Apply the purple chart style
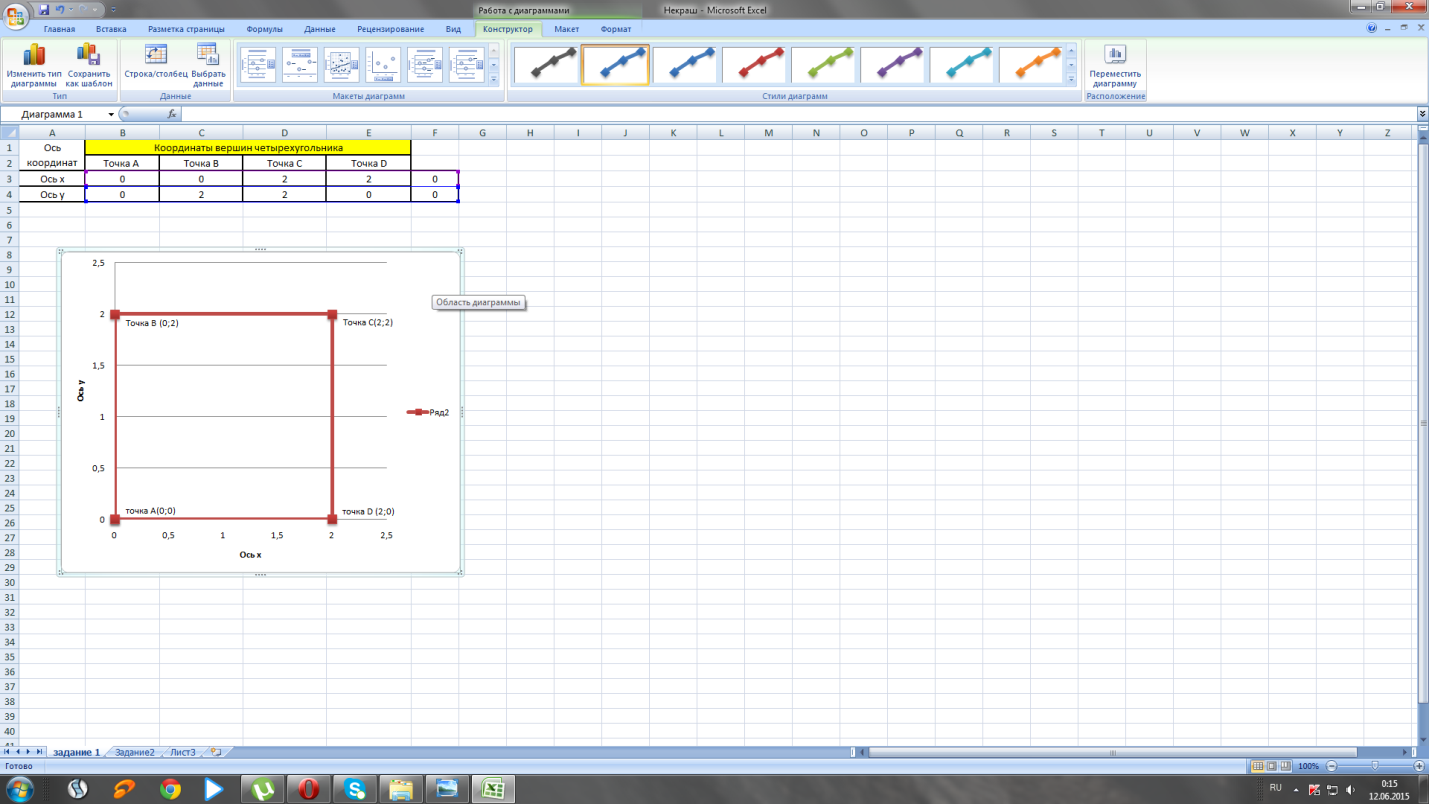 click(x=892, y=65)
